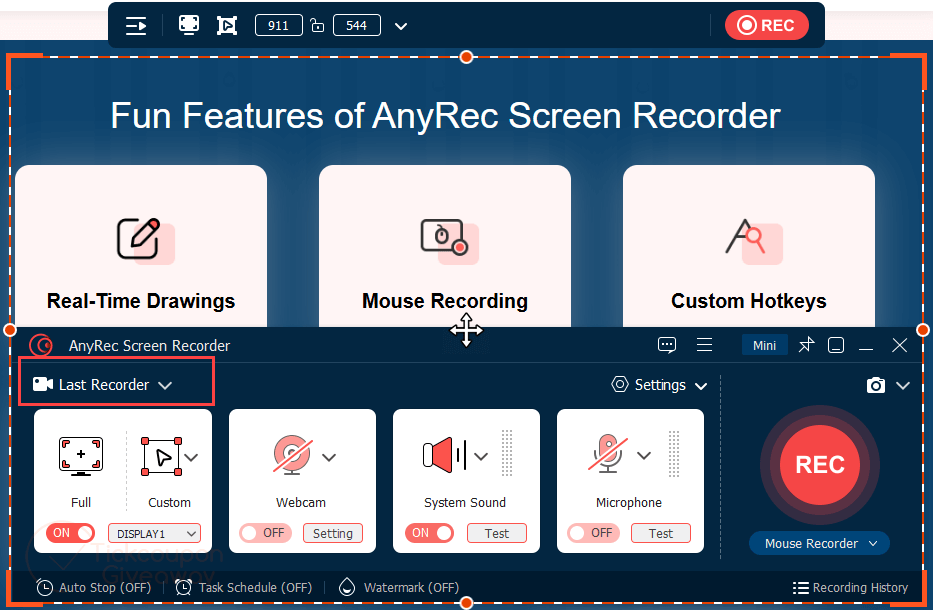Open the feedback chat bubble icon
The height and width of the screenshot is (610, 933).
click(666, 345)
